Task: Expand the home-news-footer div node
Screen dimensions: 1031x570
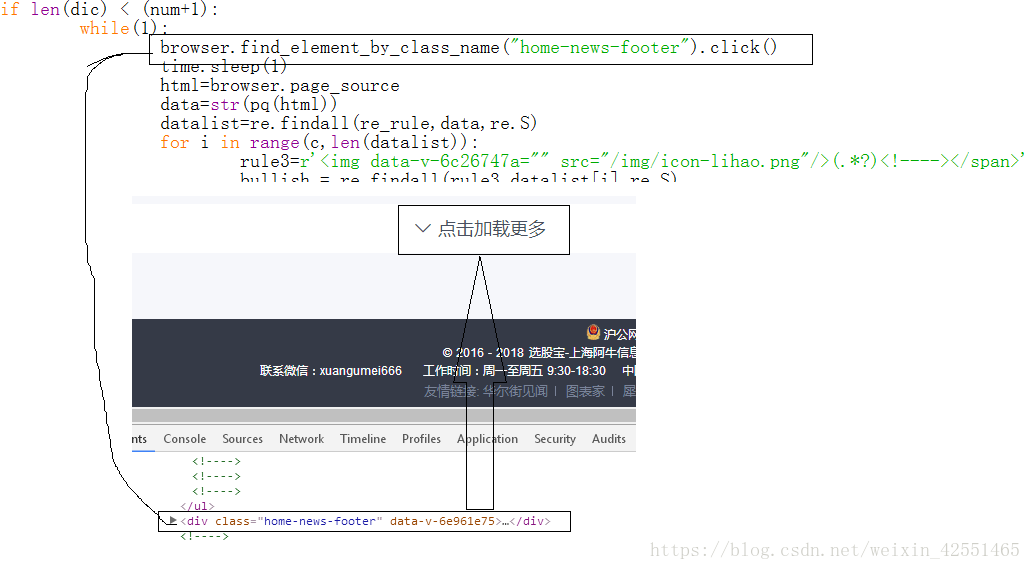Action: coord(173,521)
